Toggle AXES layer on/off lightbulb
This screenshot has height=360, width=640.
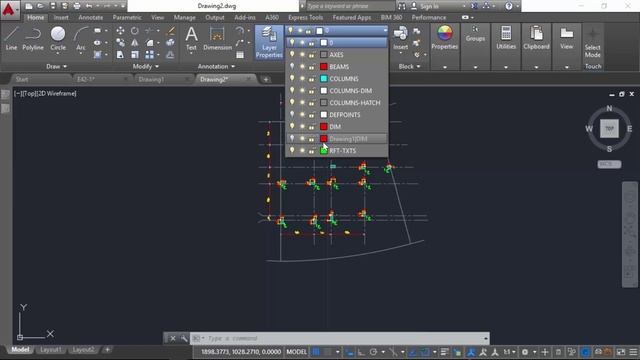coord(292,54)
